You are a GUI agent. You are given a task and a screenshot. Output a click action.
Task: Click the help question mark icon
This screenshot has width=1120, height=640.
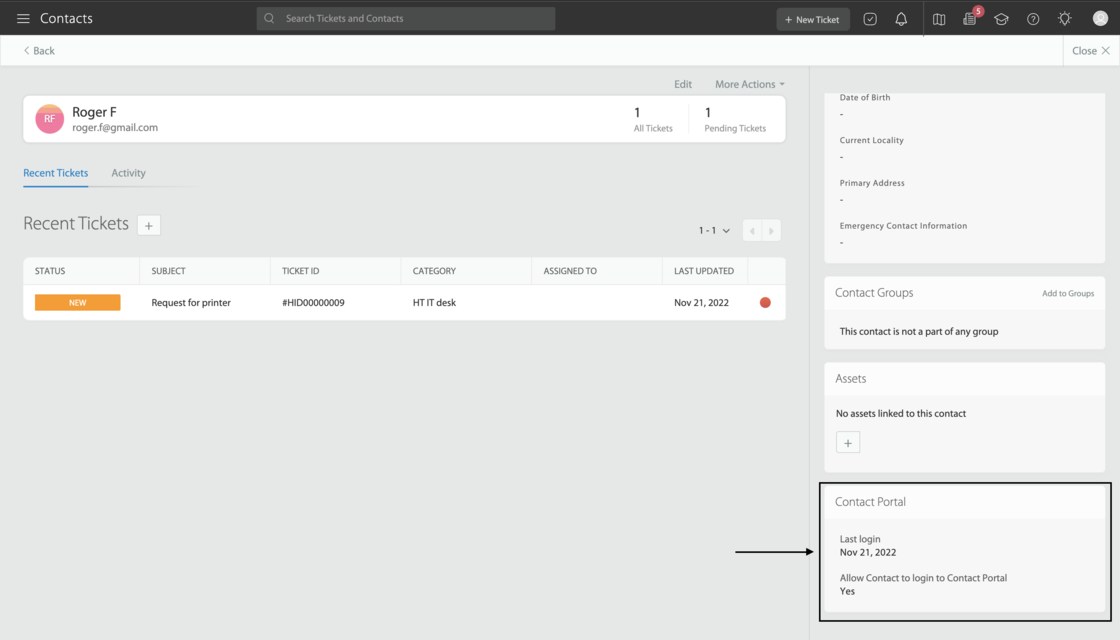(1033, 19)
